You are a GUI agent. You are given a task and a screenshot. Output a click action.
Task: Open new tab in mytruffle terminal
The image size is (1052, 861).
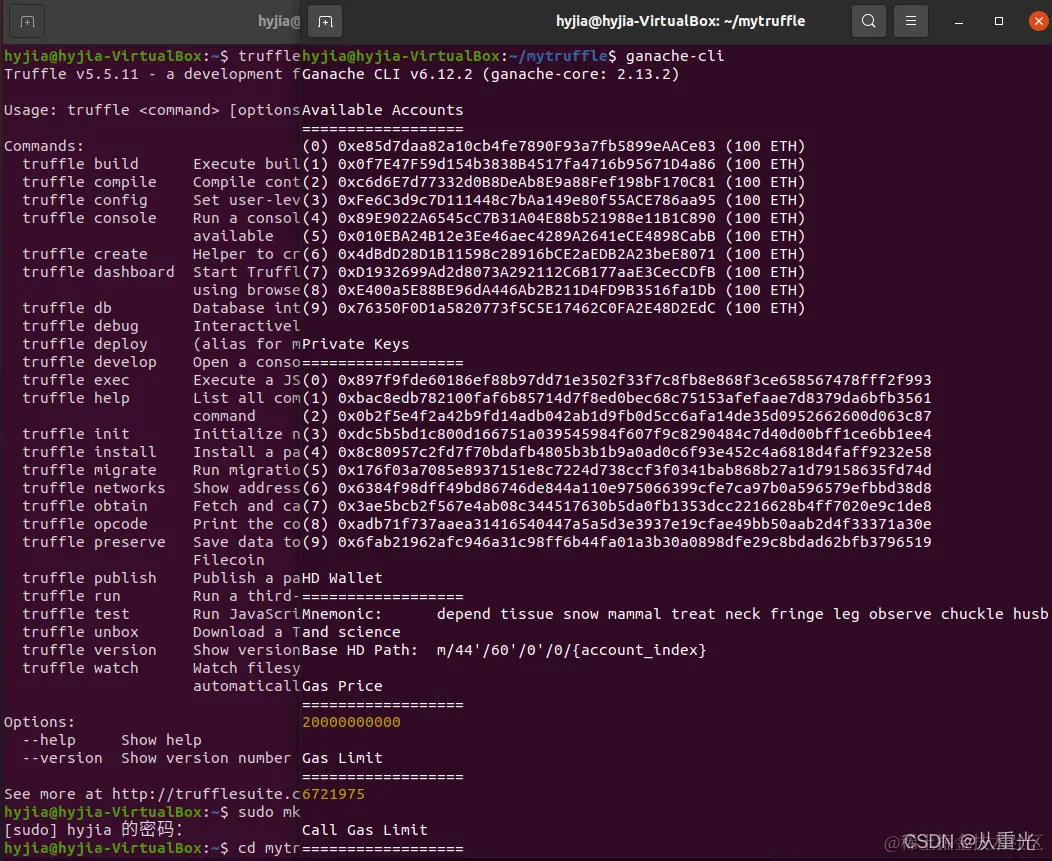point(325,21)
